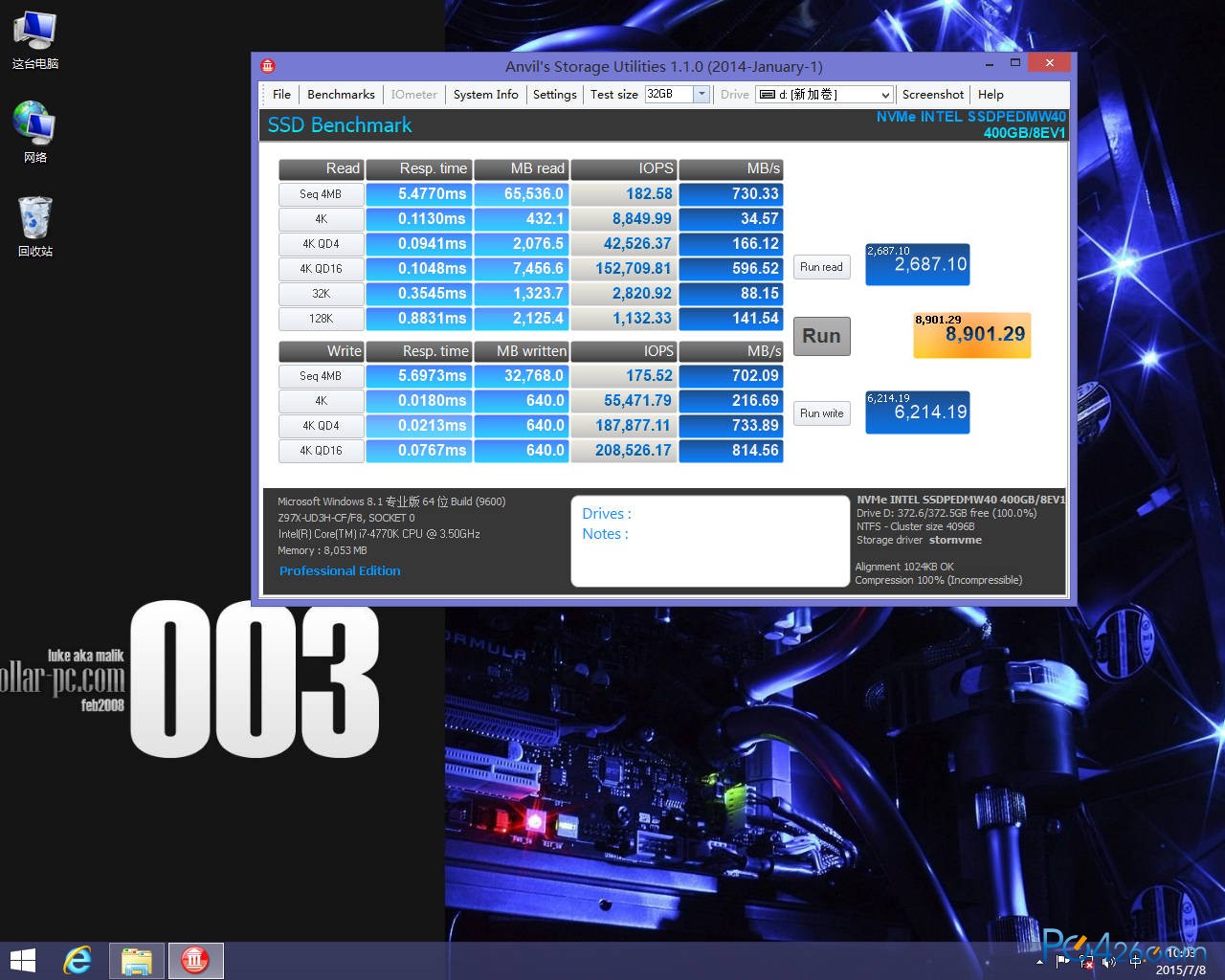The height and width of the screenshot is (980, 1225).
Task: Maximize the Anvil's Storage Utilities window
Action: (1014, 63)
